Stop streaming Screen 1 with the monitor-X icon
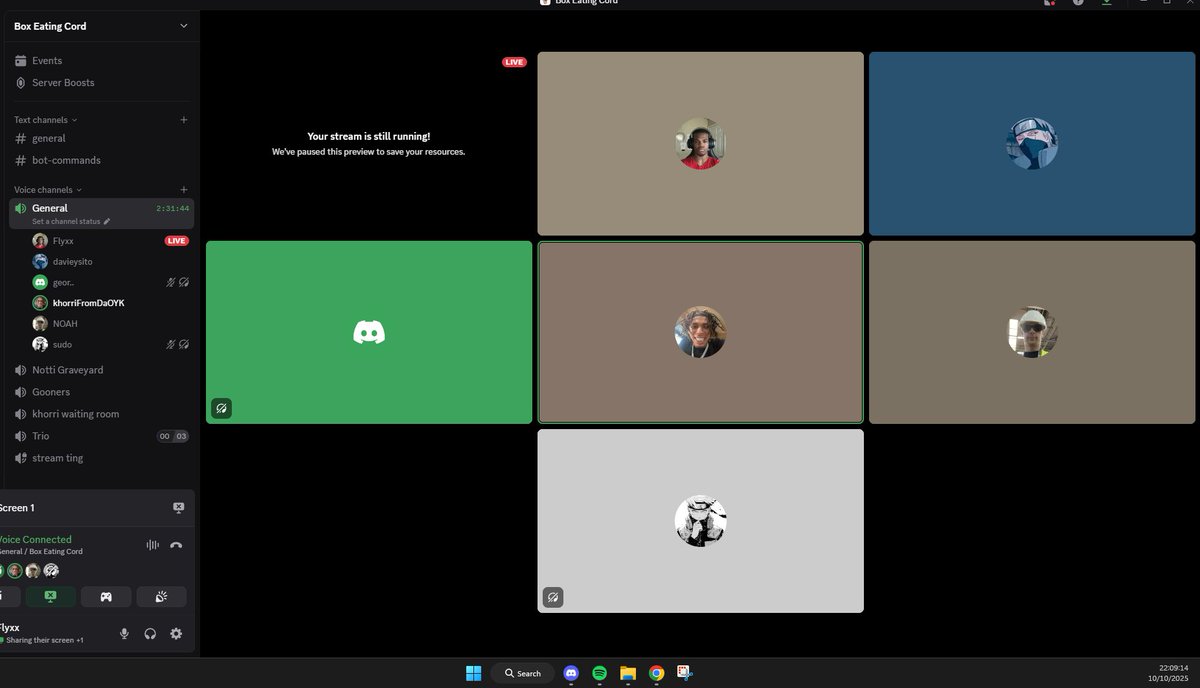 coord(178,508)
